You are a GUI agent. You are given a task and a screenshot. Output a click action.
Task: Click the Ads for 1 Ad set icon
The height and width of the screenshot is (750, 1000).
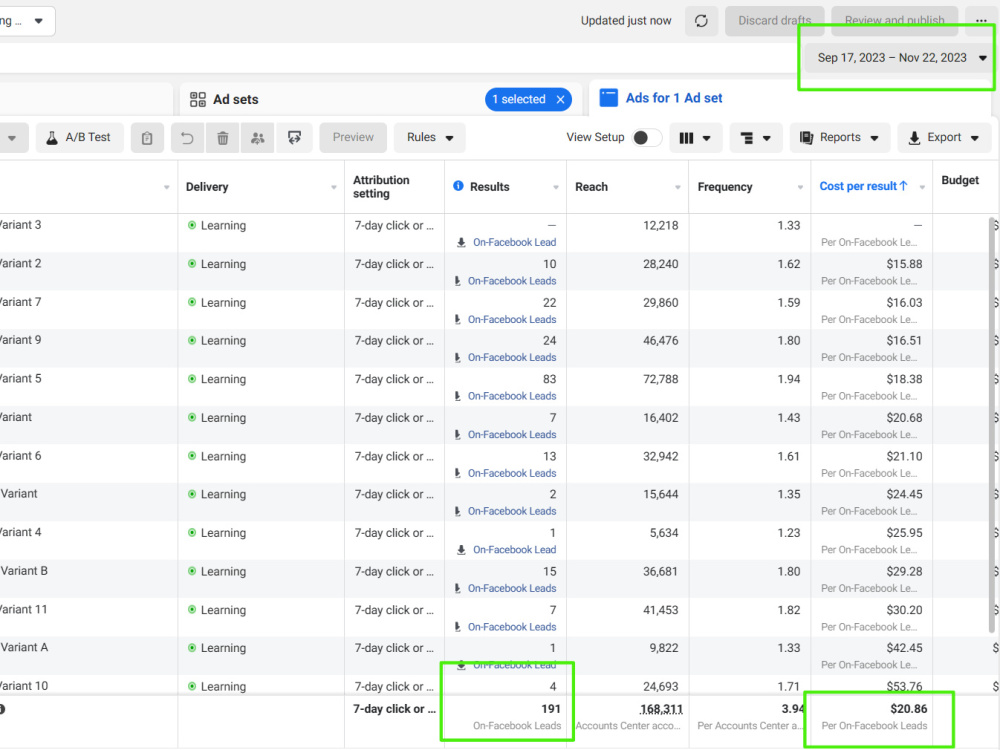pyautogui.click(x=608, y=98)
